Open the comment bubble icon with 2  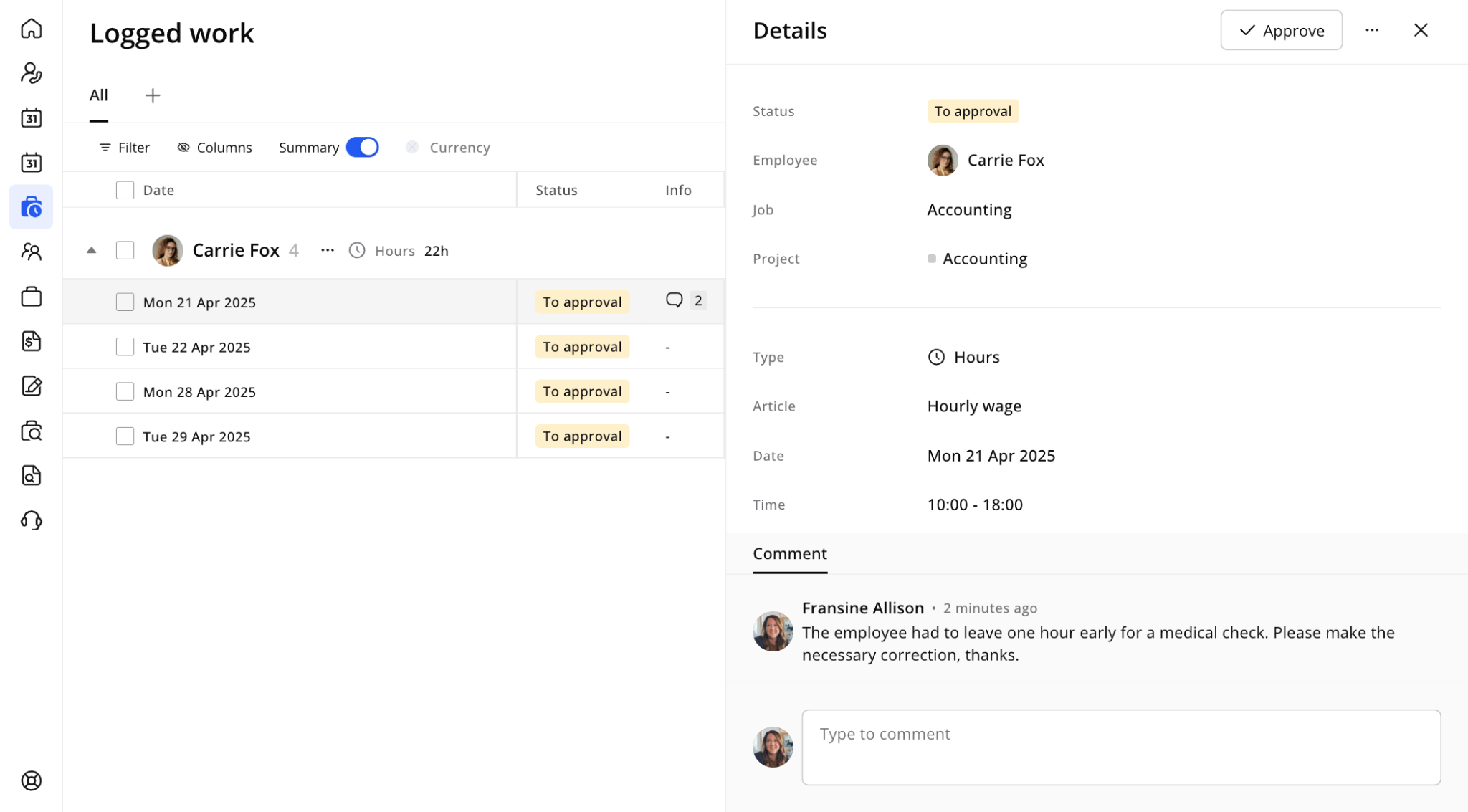tap(675, 300)
